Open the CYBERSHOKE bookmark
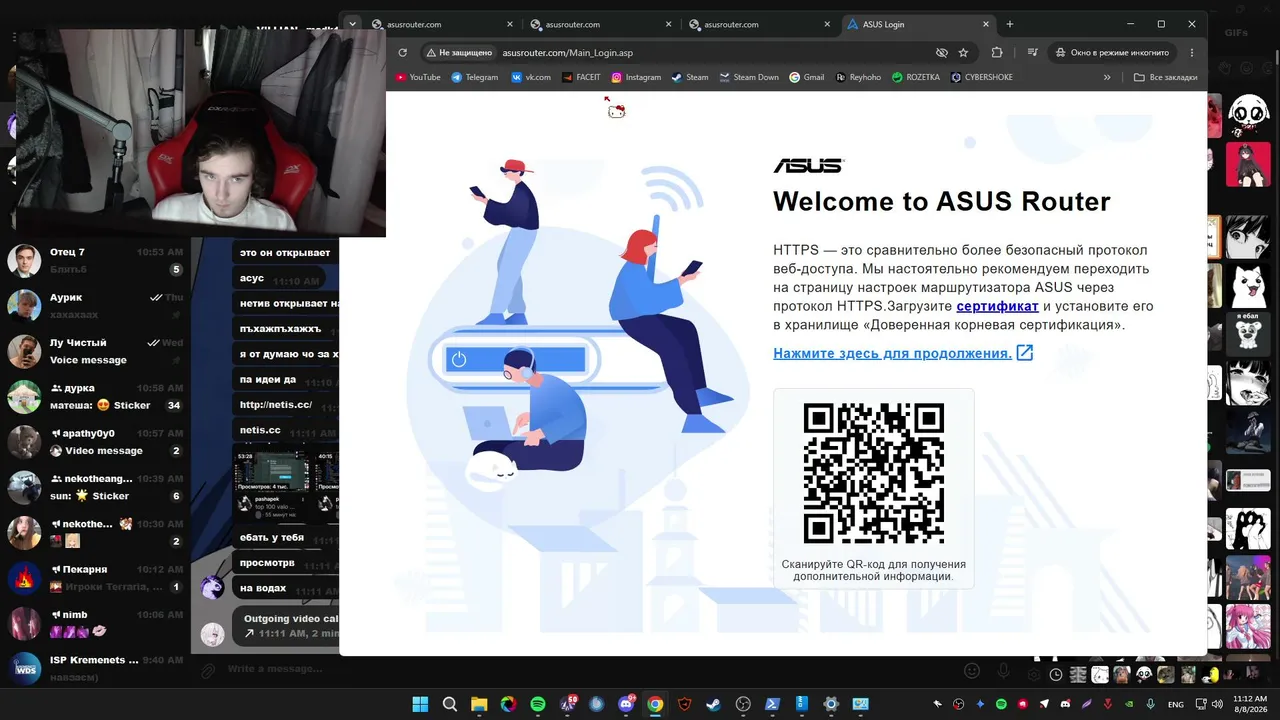 click(x=982, y=77)
